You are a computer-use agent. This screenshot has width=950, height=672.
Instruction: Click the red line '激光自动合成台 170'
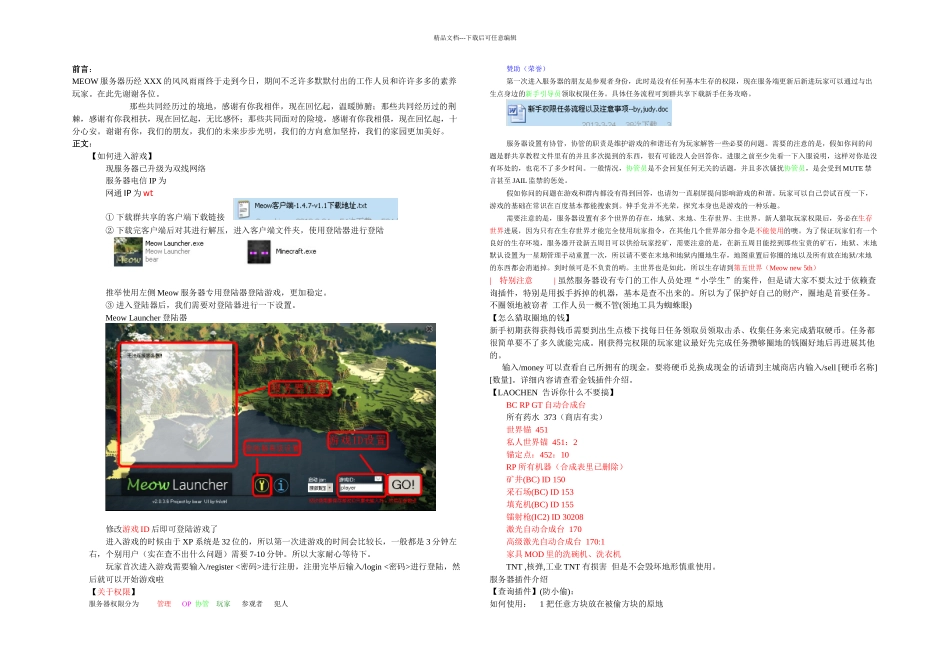[x=544, y=529]
